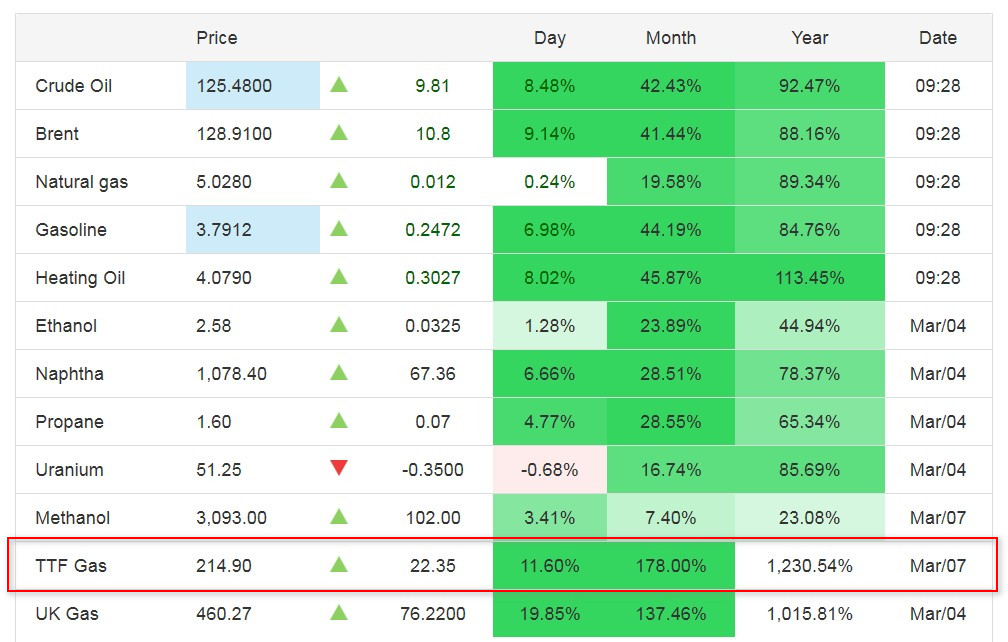Screen dimensions: 1008x642
Task: Click the green arrow beside Gasoline
Action: [x=339, y=229]
